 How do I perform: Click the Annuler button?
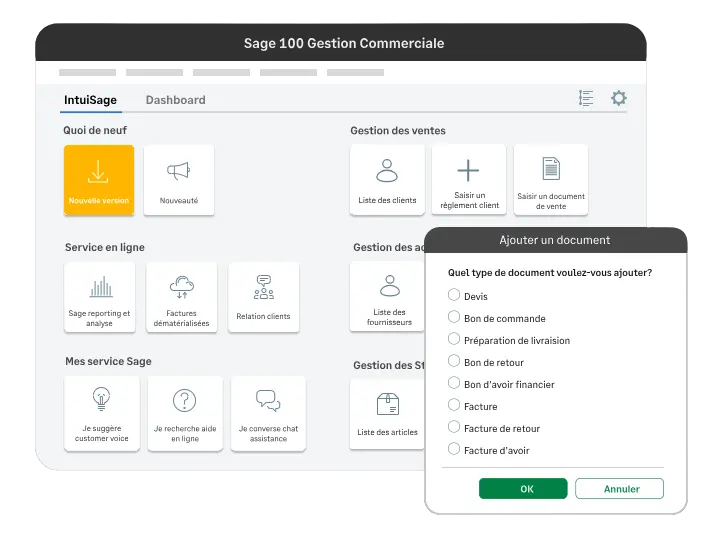pyautogui.click(x=619, y=489)
